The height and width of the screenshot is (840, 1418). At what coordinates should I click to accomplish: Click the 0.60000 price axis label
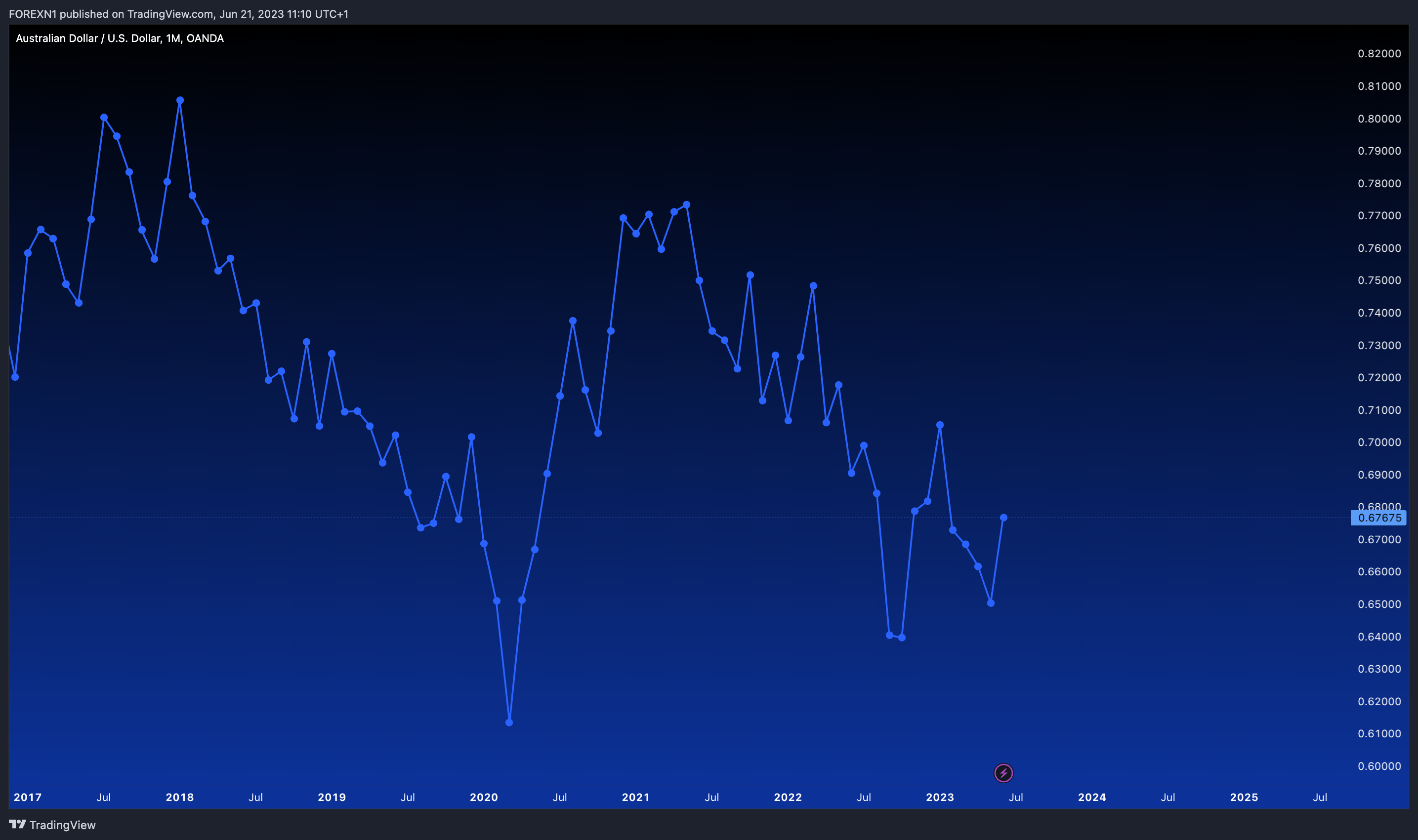[1379, 766]
